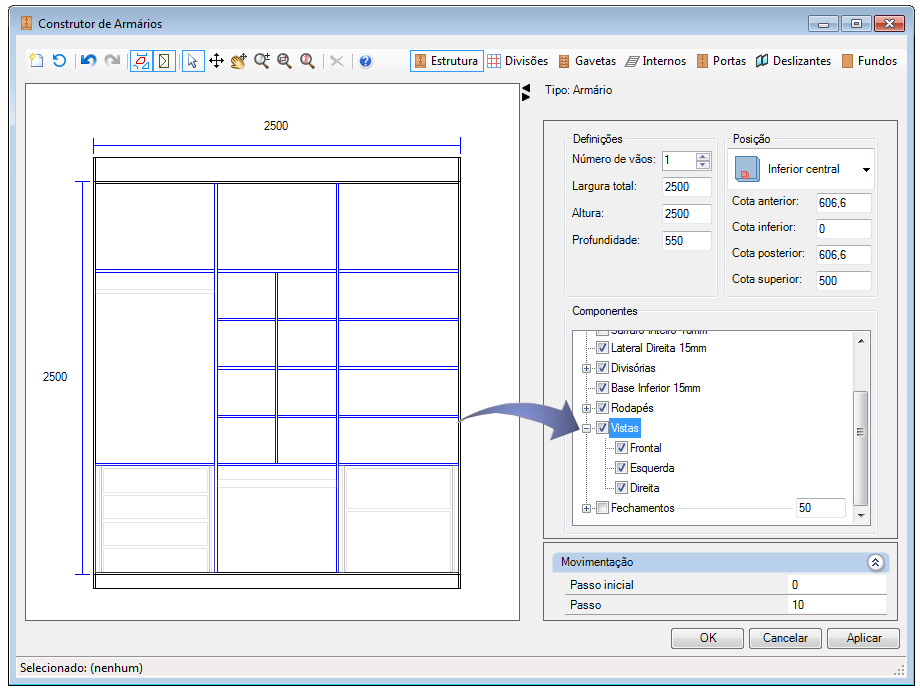Switch to the Estrutura tab
Image resolution: width=920 pixels, height=694 pixels.
[x=447, y=61]
